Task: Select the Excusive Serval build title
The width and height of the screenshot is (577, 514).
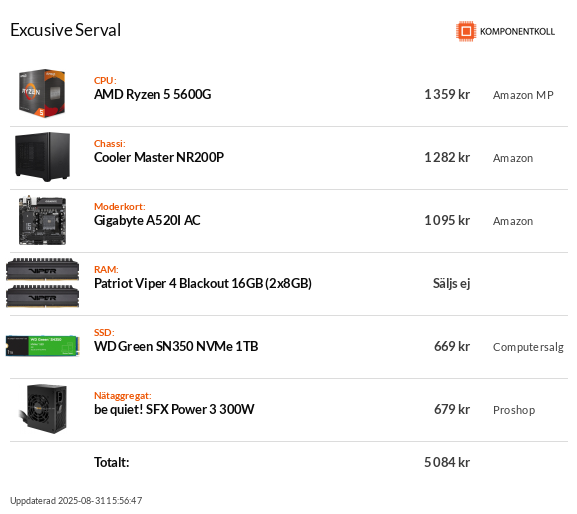Action: point(66,30)
